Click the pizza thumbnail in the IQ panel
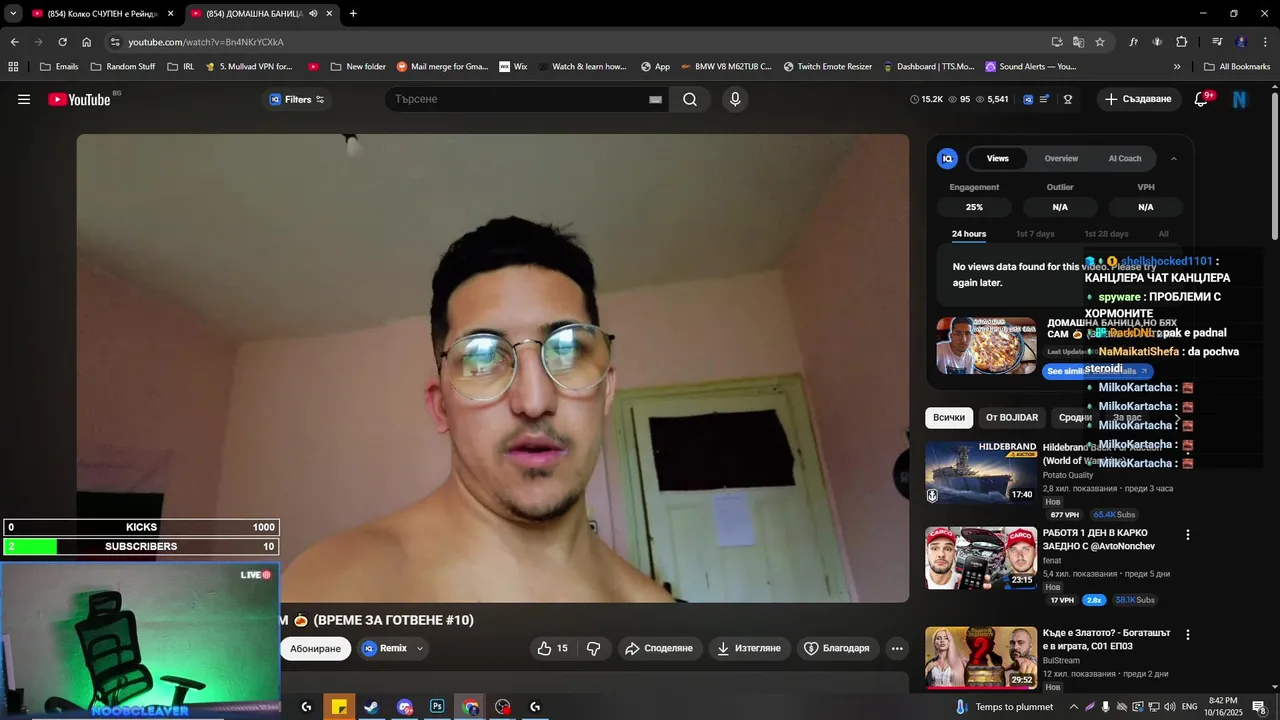1280x720 pixels. tap(987, 346)
